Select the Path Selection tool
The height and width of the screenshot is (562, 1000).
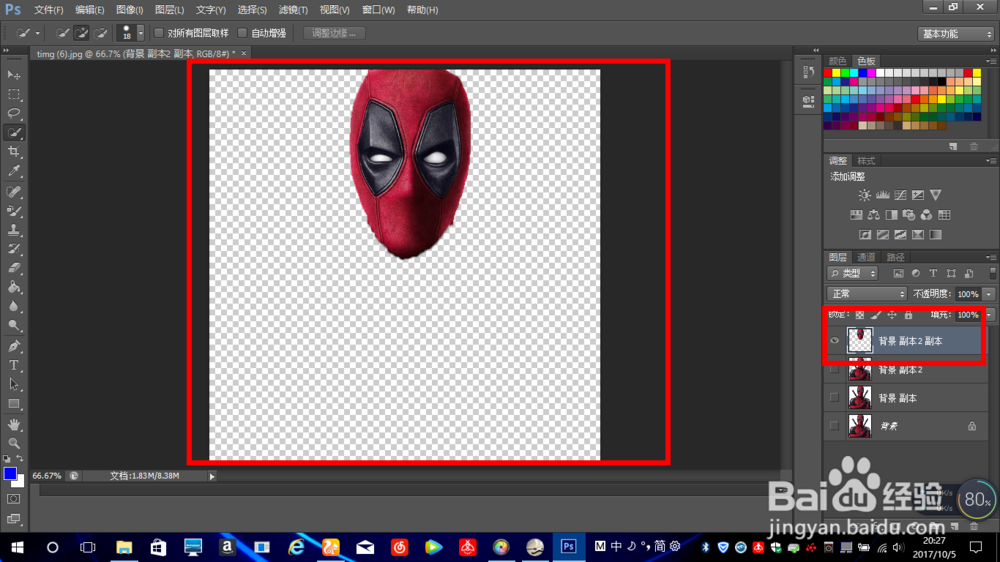14,385
